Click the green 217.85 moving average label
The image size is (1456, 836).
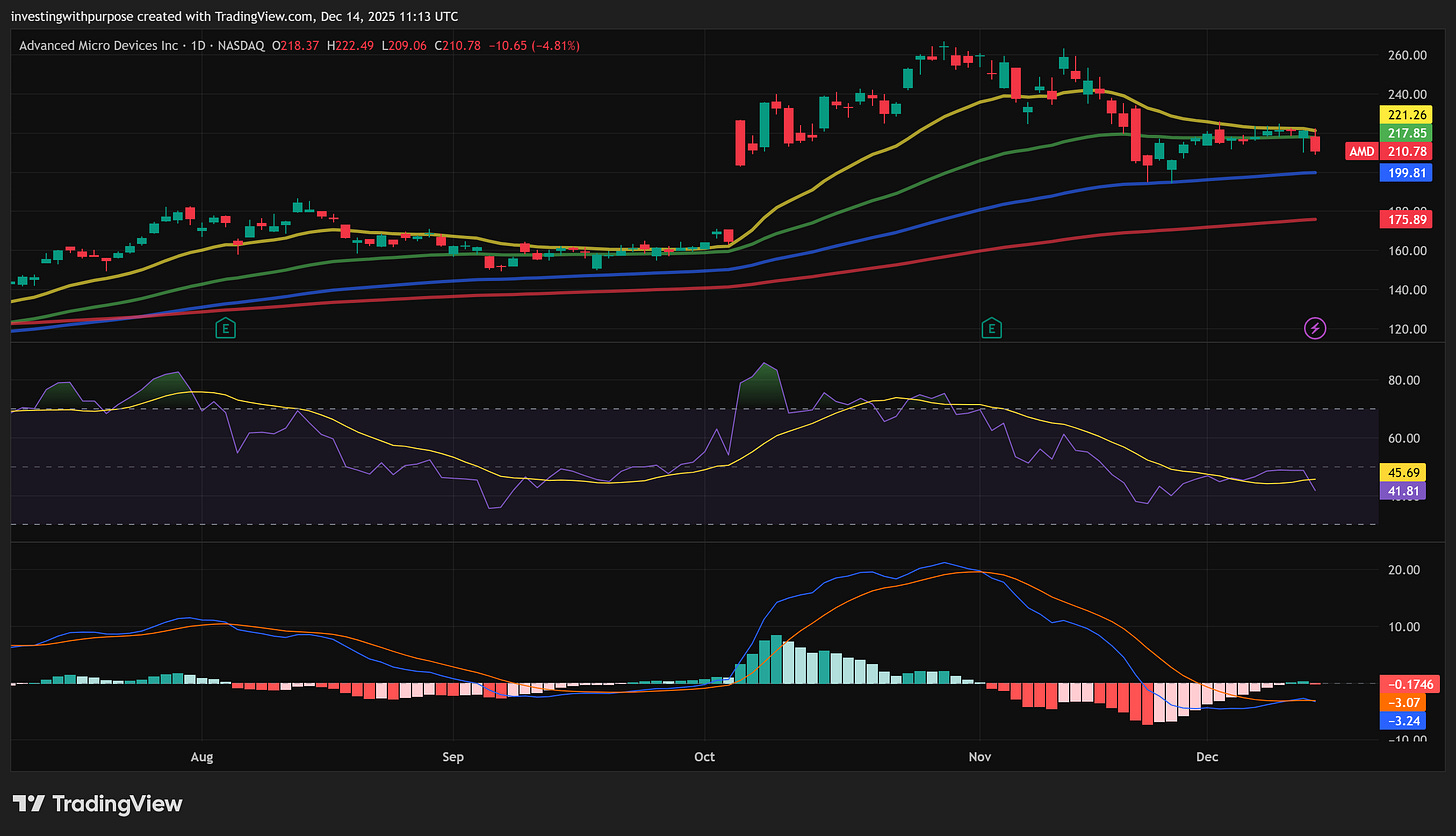pos(1405,132)
